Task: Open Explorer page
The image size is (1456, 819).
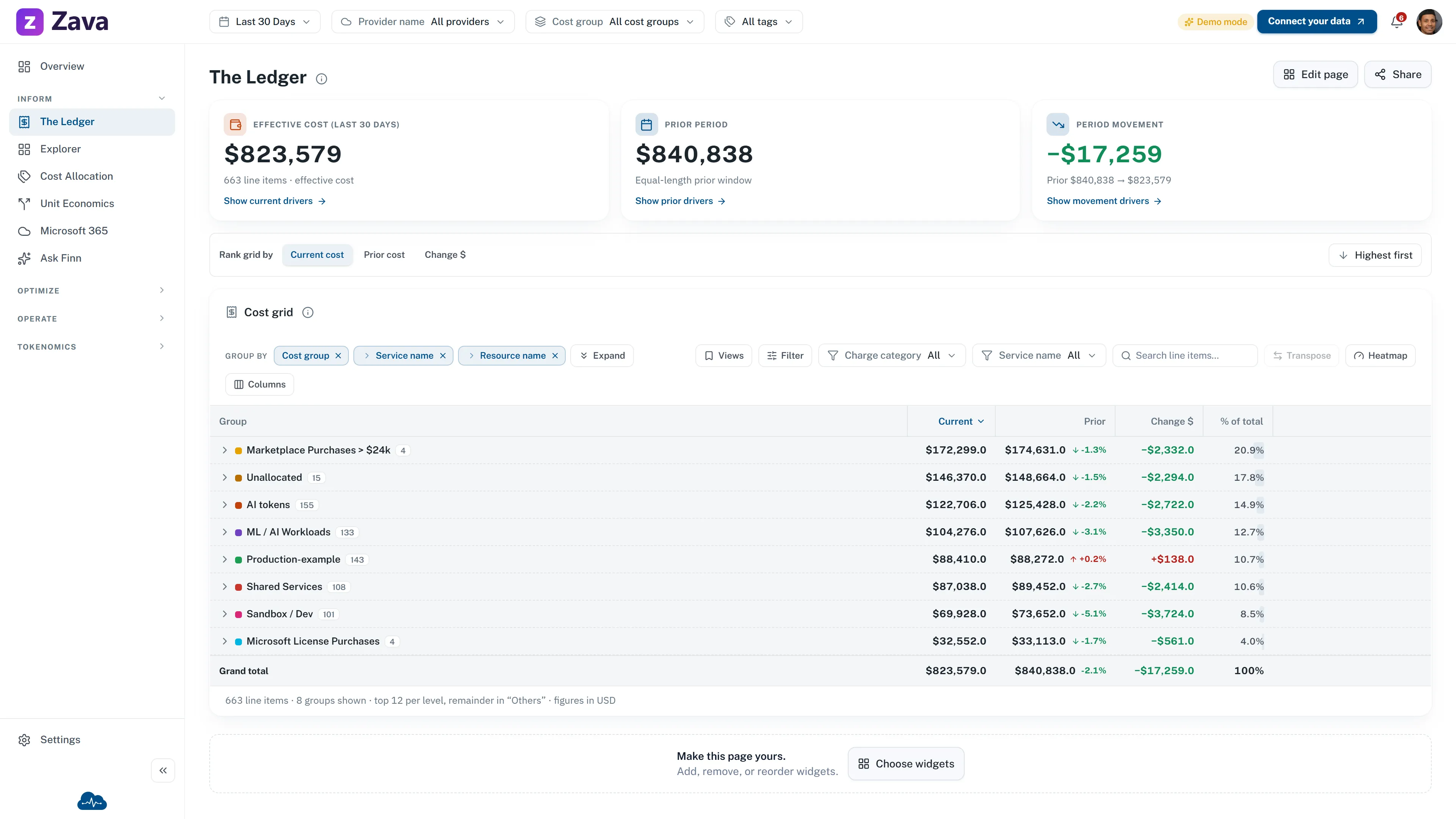Action: (92, 149)
